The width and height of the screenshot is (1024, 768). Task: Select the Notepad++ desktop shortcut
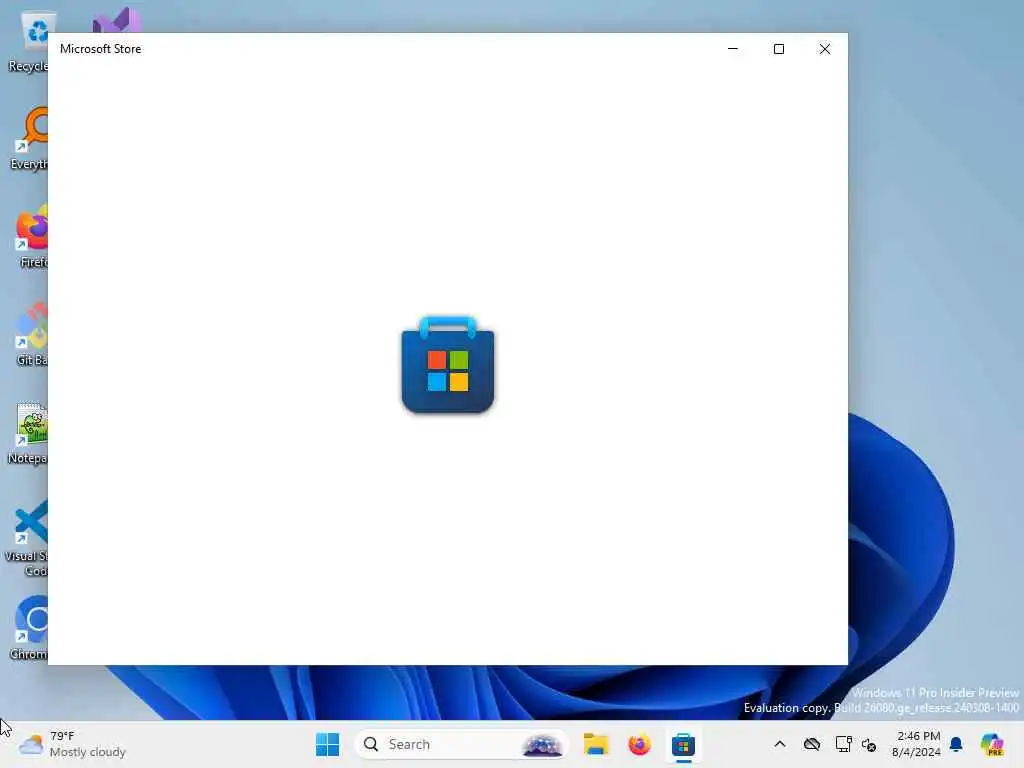click(29, 432)
